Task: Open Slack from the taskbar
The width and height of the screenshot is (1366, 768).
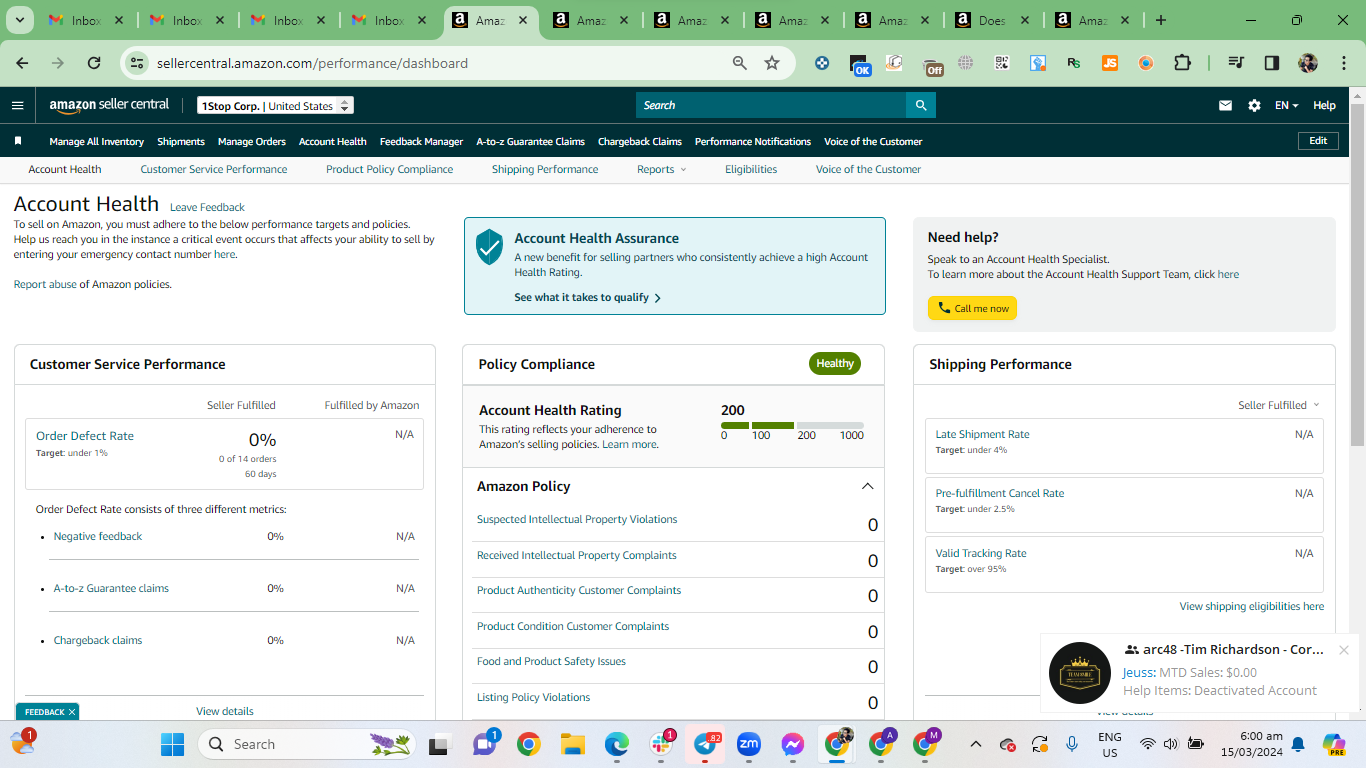Action: (x=661, y=744)
